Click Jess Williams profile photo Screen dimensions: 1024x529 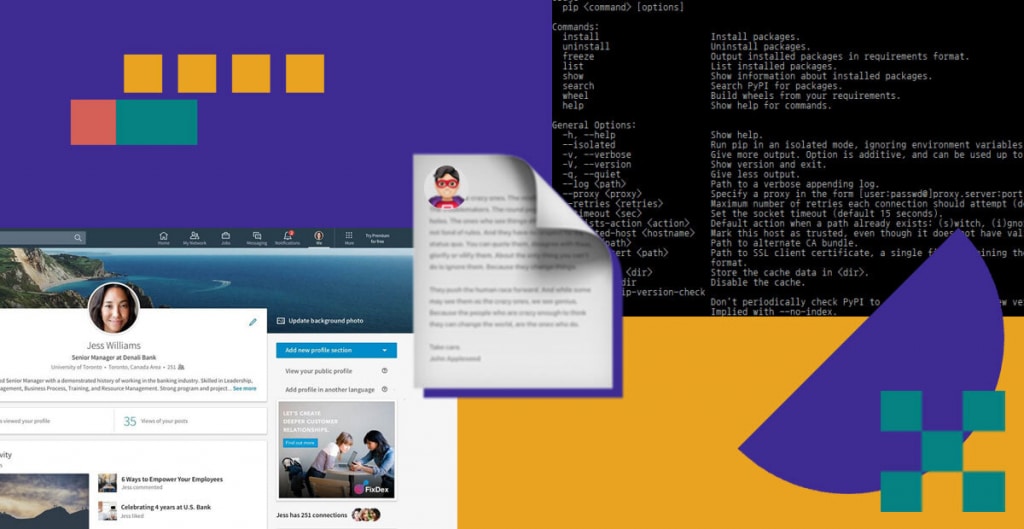point(114,308)
